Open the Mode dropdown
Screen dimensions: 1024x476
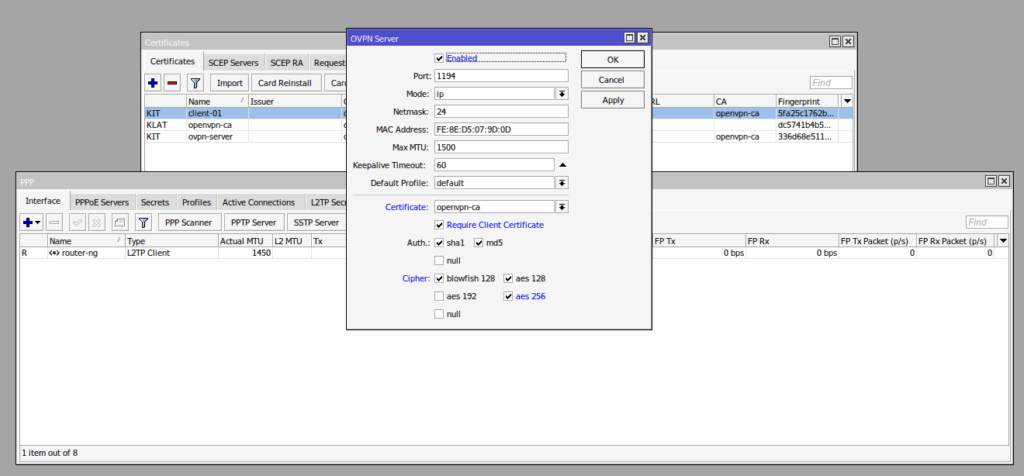[x=562, y=94]
